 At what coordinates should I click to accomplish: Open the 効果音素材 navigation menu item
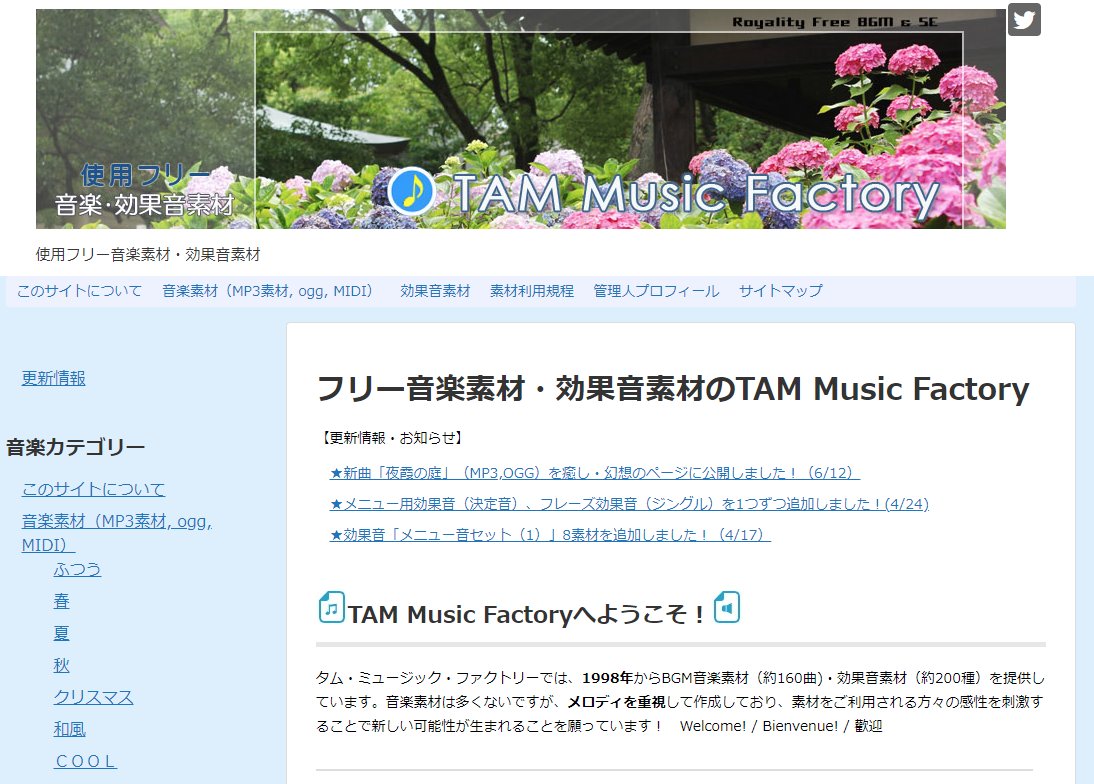(433, 291)
